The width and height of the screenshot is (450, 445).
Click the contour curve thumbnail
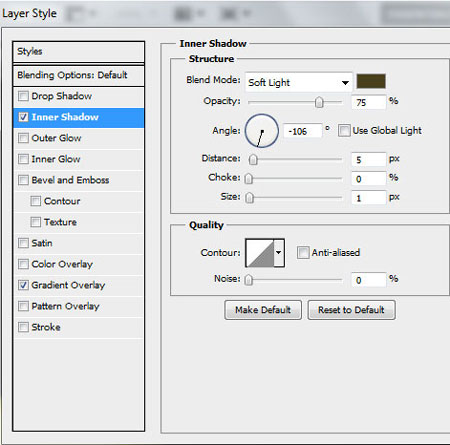pos(260,253)
